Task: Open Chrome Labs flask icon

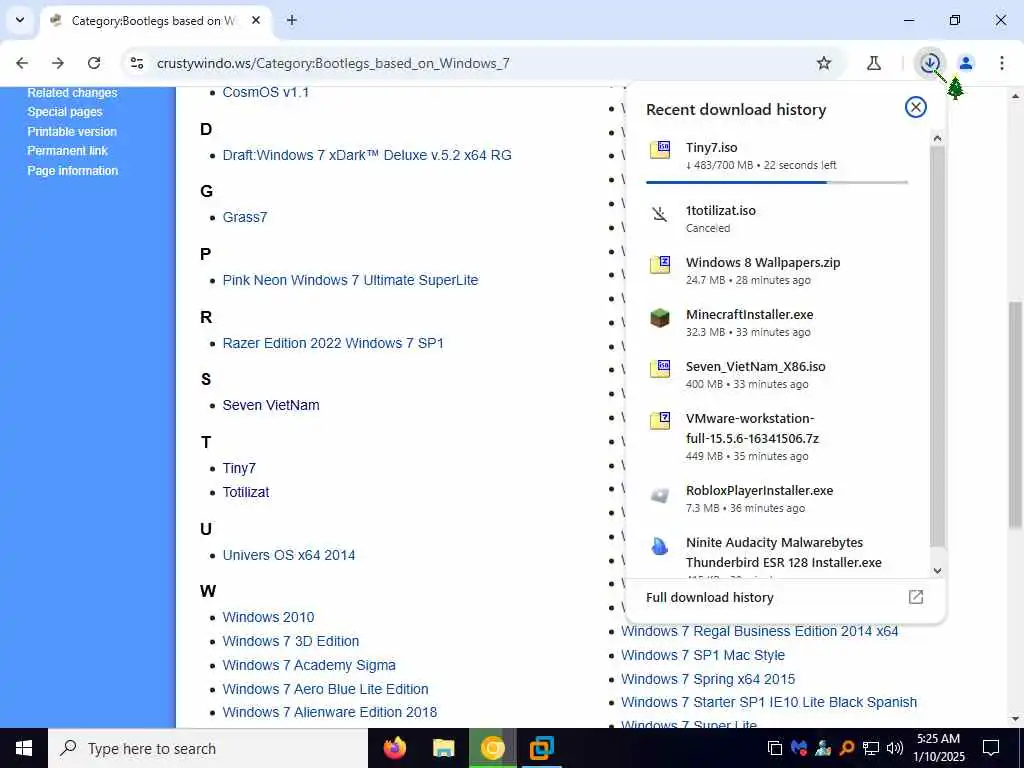Action: [x=874, y=63]
